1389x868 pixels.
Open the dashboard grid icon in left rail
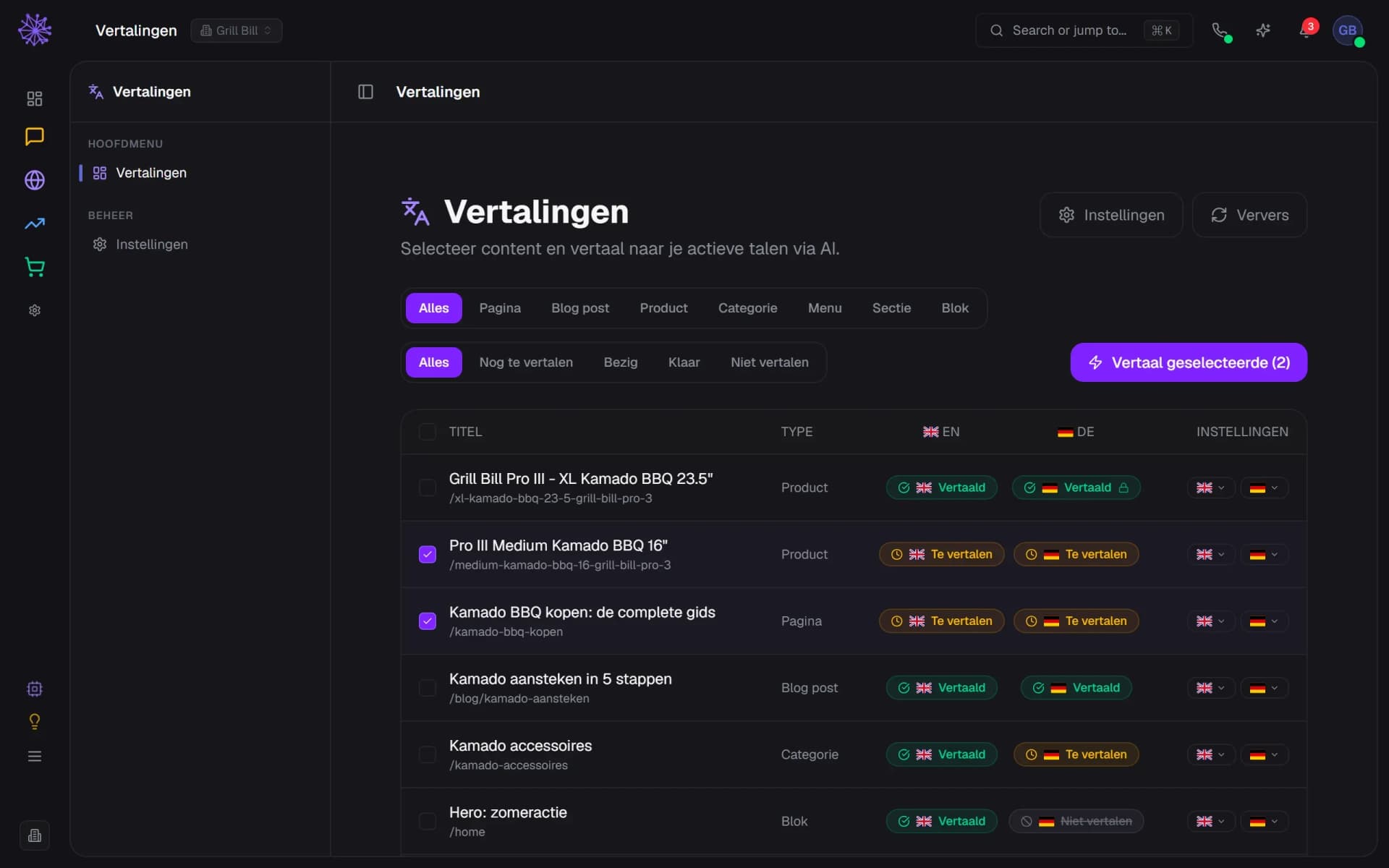pyautogui.click(x=35, y=98)
